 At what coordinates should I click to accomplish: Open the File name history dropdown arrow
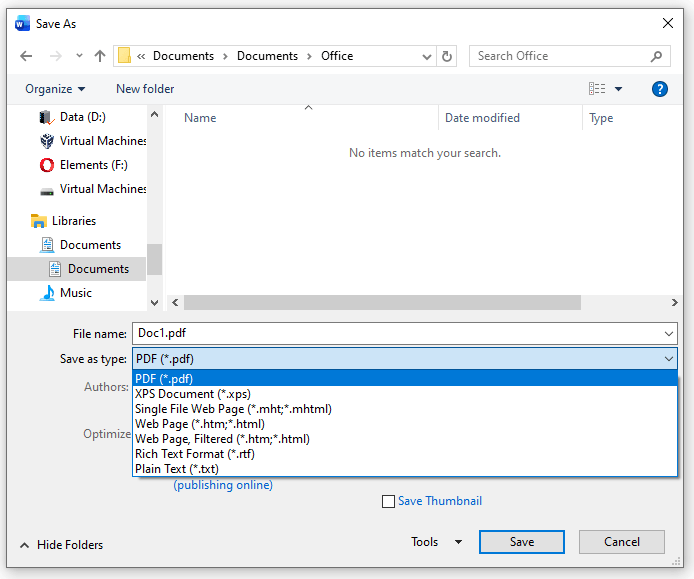pos(669,334)
